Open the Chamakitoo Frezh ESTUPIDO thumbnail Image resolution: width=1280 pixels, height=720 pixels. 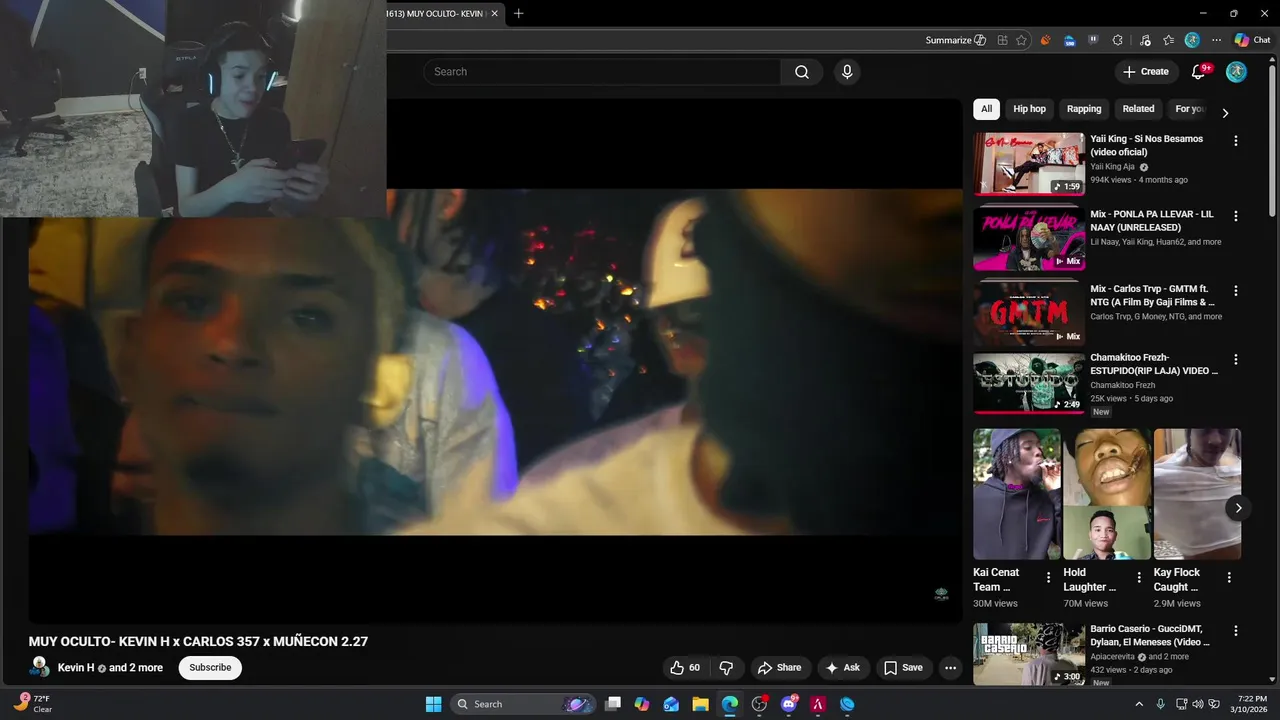click(1029, 382)
